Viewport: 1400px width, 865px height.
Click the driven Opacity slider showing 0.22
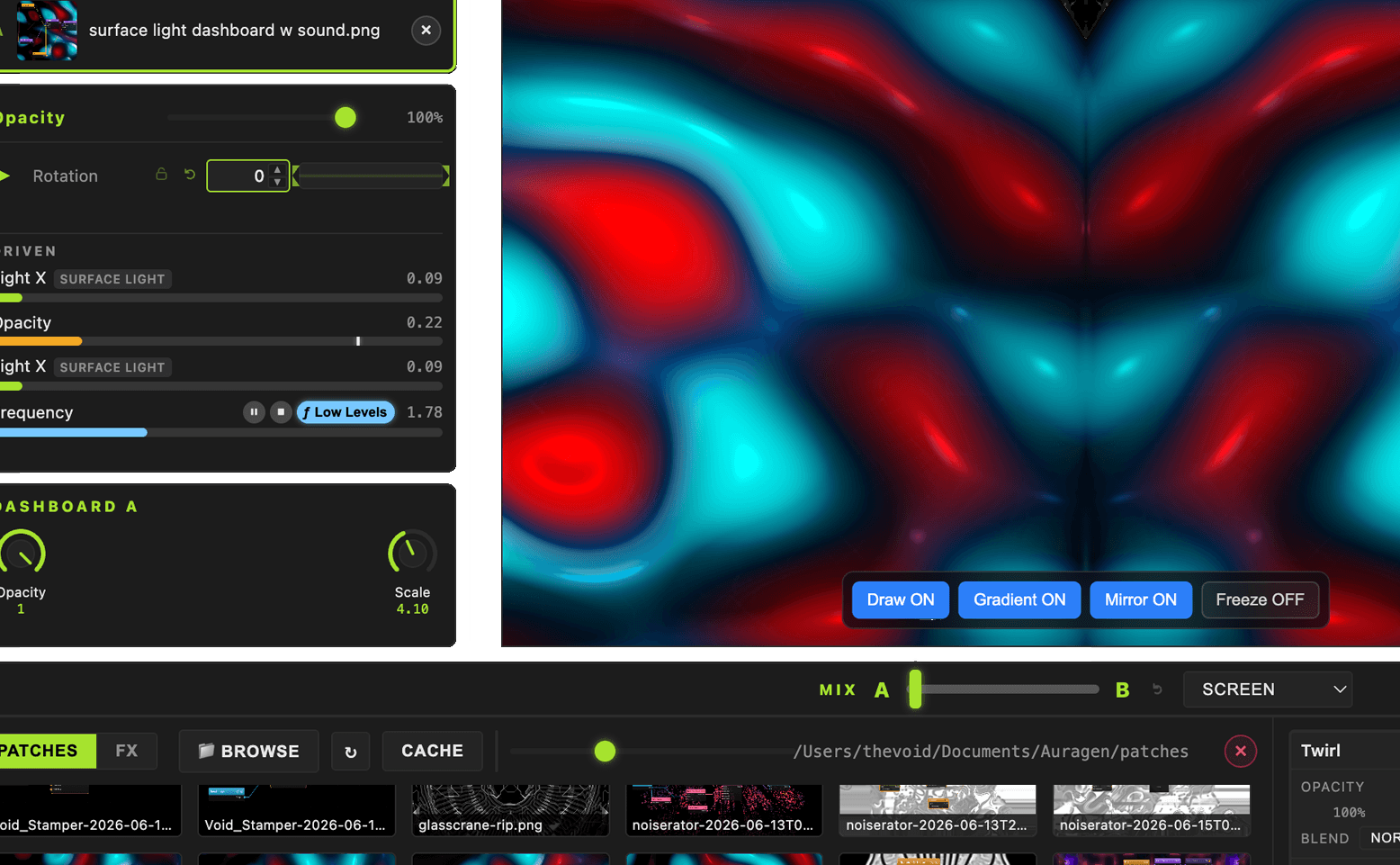(221, 341)
